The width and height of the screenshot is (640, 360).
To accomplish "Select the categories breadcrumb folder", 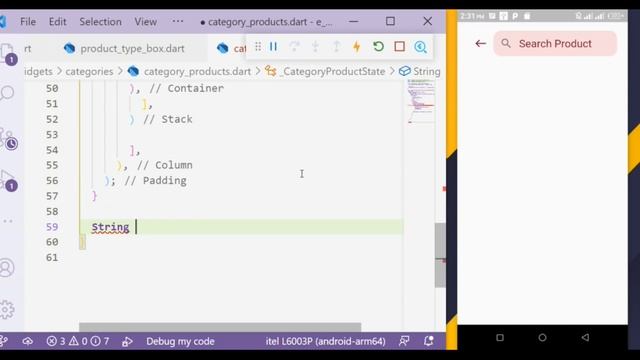I will 89,71.
